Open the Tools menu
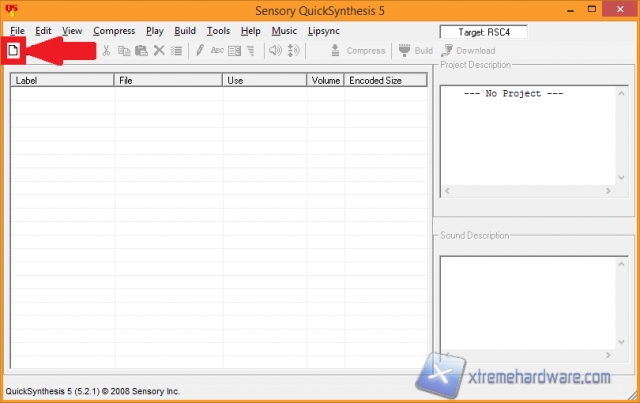 [x=218, y=31]
